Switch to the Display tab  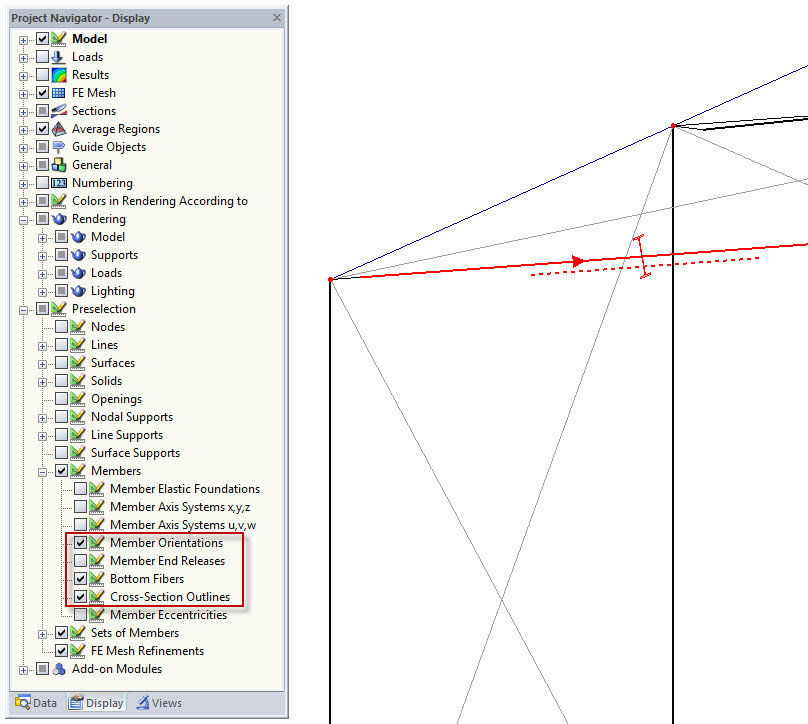point(96,703)
